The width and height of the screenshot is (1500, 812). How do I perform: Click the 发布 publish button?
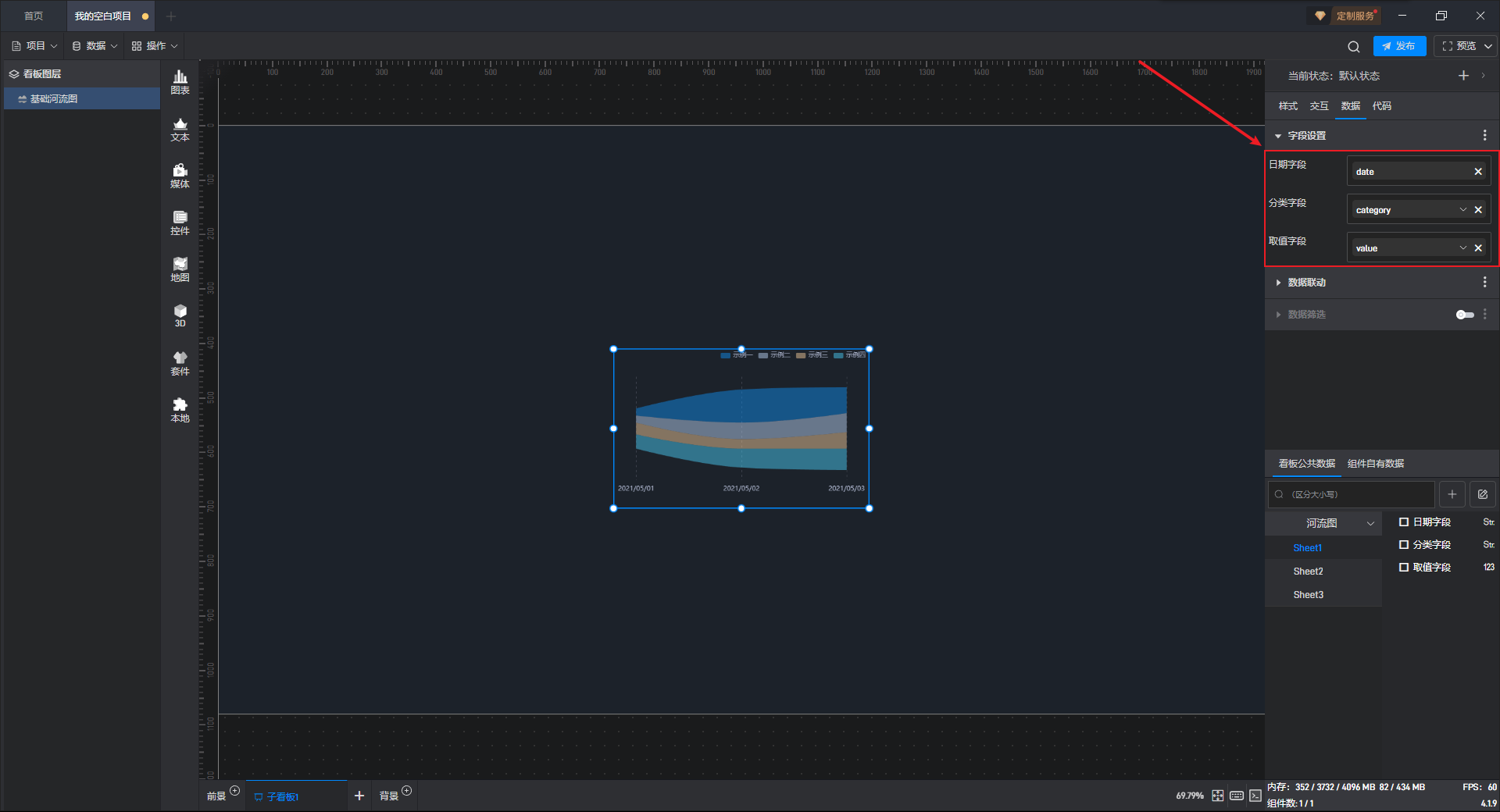(1399, 46)
